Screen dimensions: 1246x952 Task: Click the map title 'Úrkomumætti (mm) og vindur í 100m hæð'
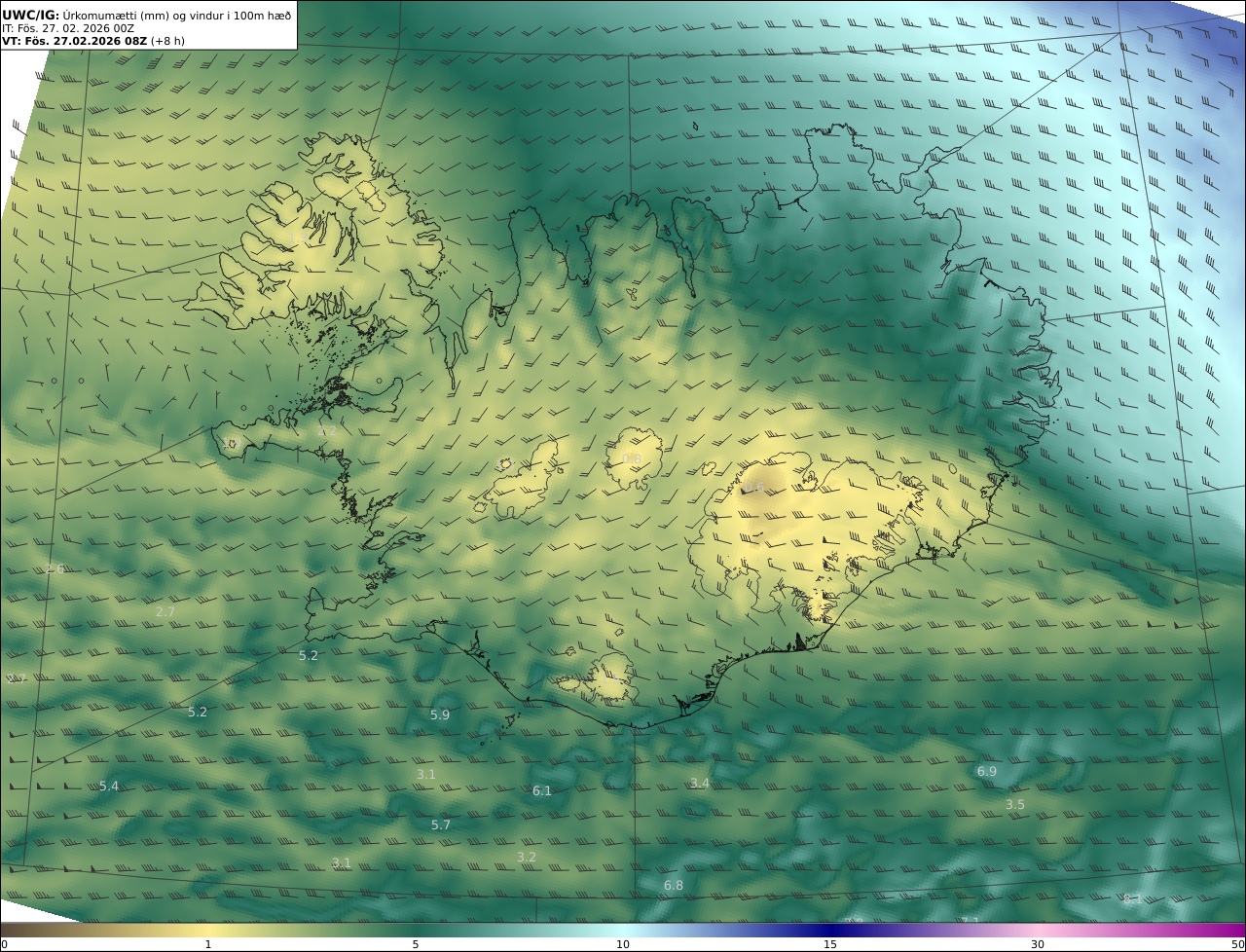coord(177,15)
